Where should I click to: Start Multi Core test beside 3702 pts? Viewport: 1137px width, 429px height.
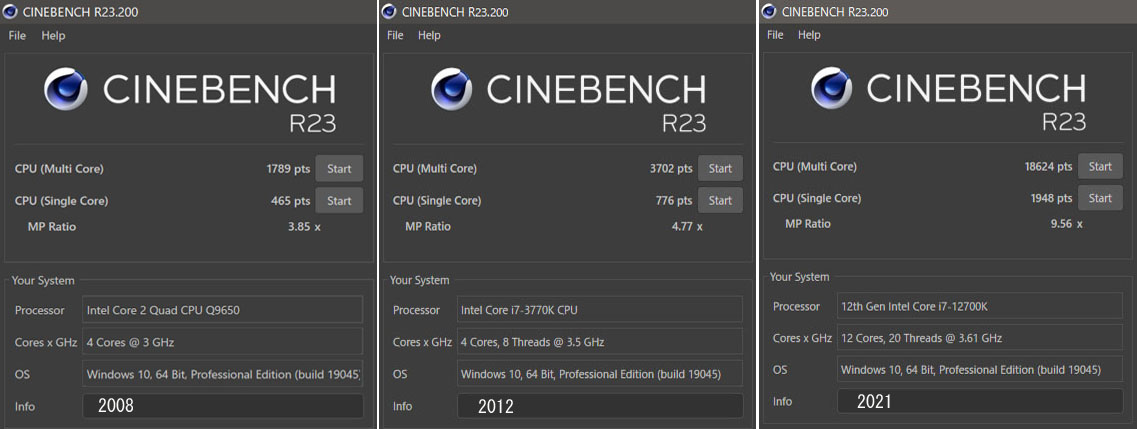point(720,168)
